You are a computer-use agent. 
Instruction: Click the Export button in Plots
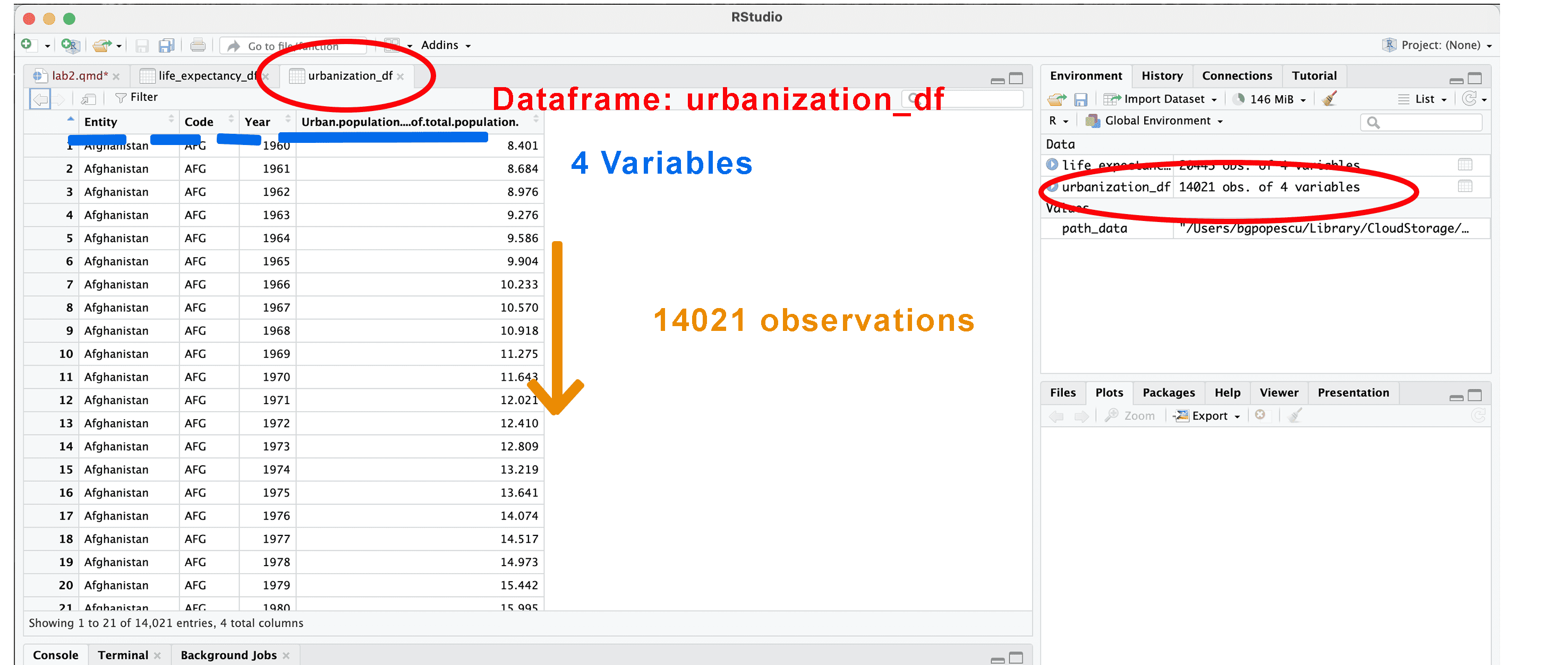point(1209,415)
